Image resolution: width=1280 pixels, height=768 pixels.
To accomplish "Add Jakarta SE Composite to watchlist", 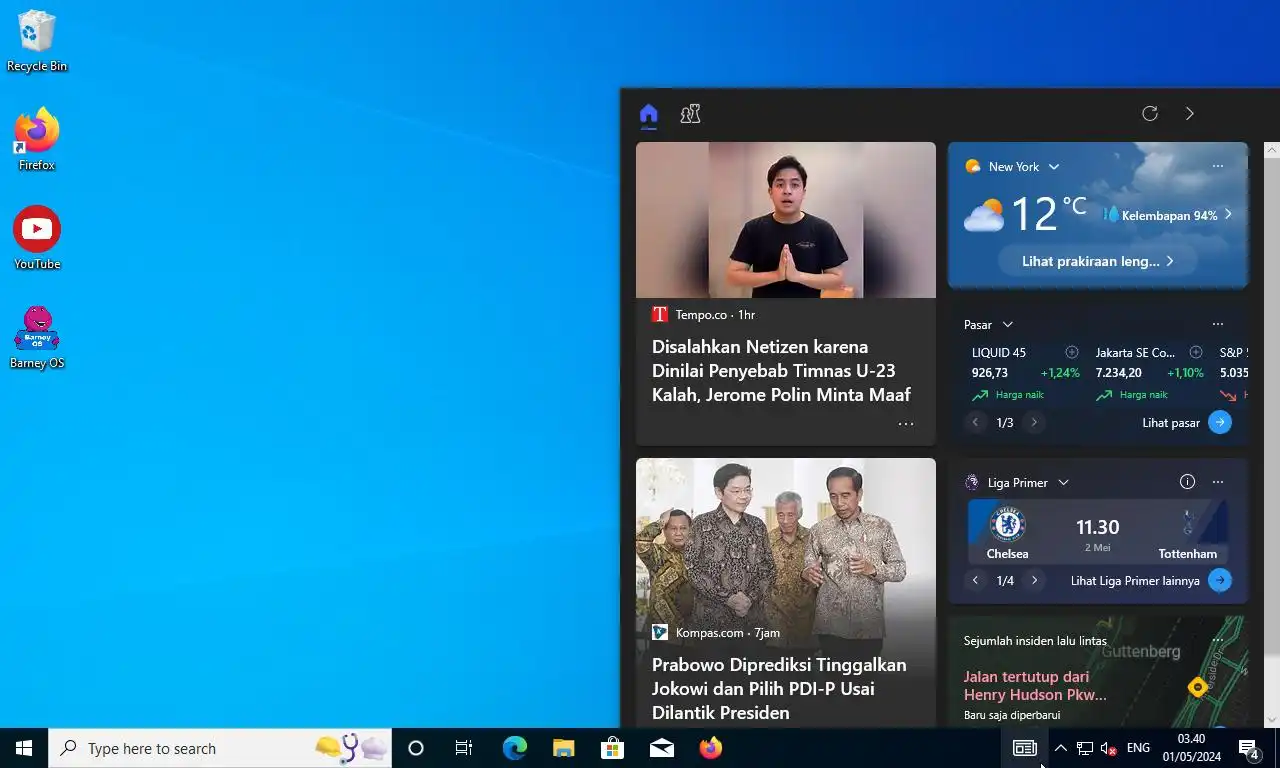I will (x=1196, y=352).
